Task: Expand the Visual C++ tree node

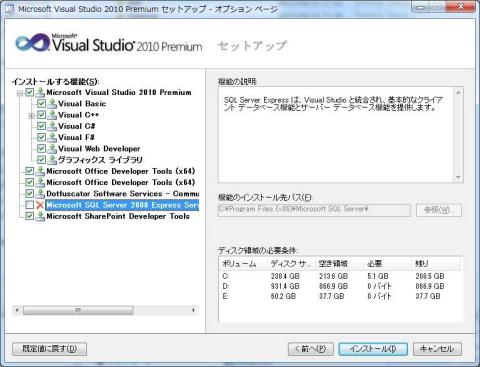Action: point(32,116)
